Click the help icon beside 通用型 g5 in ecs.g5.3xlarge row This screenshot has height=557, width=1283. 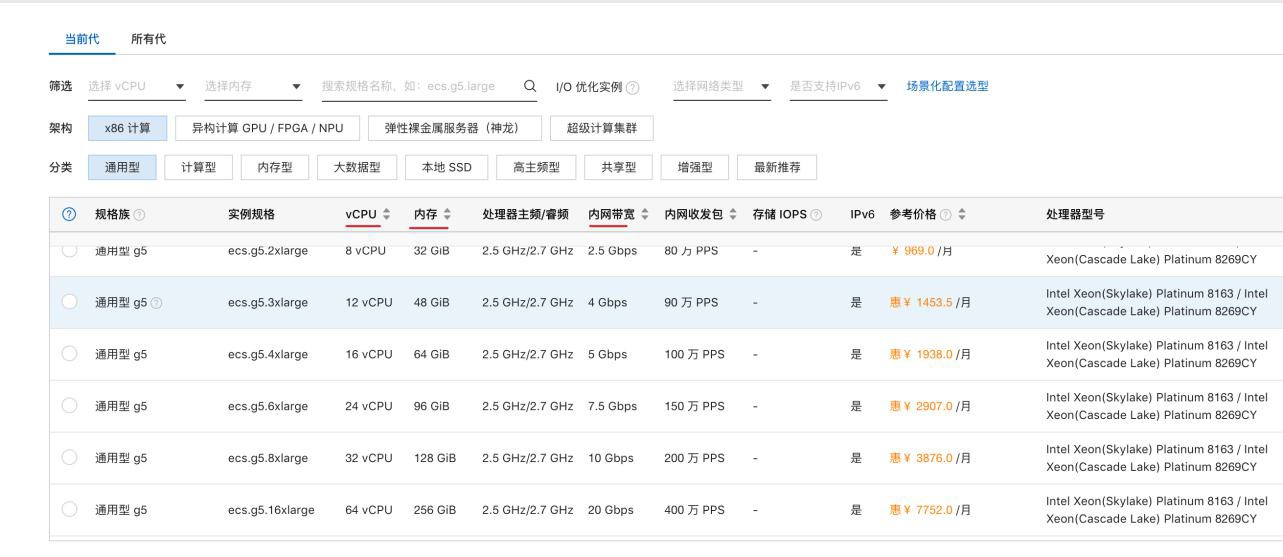point(157,303)
